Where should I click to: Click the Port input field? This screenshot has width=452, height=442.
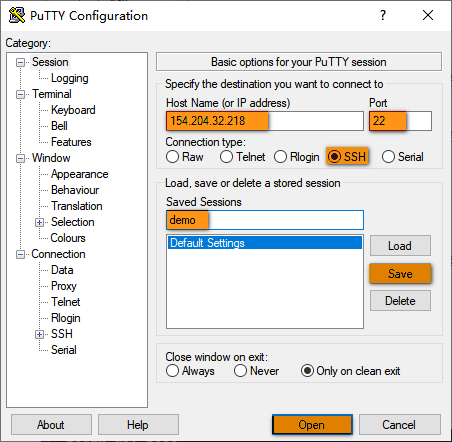tap(400, 121)
